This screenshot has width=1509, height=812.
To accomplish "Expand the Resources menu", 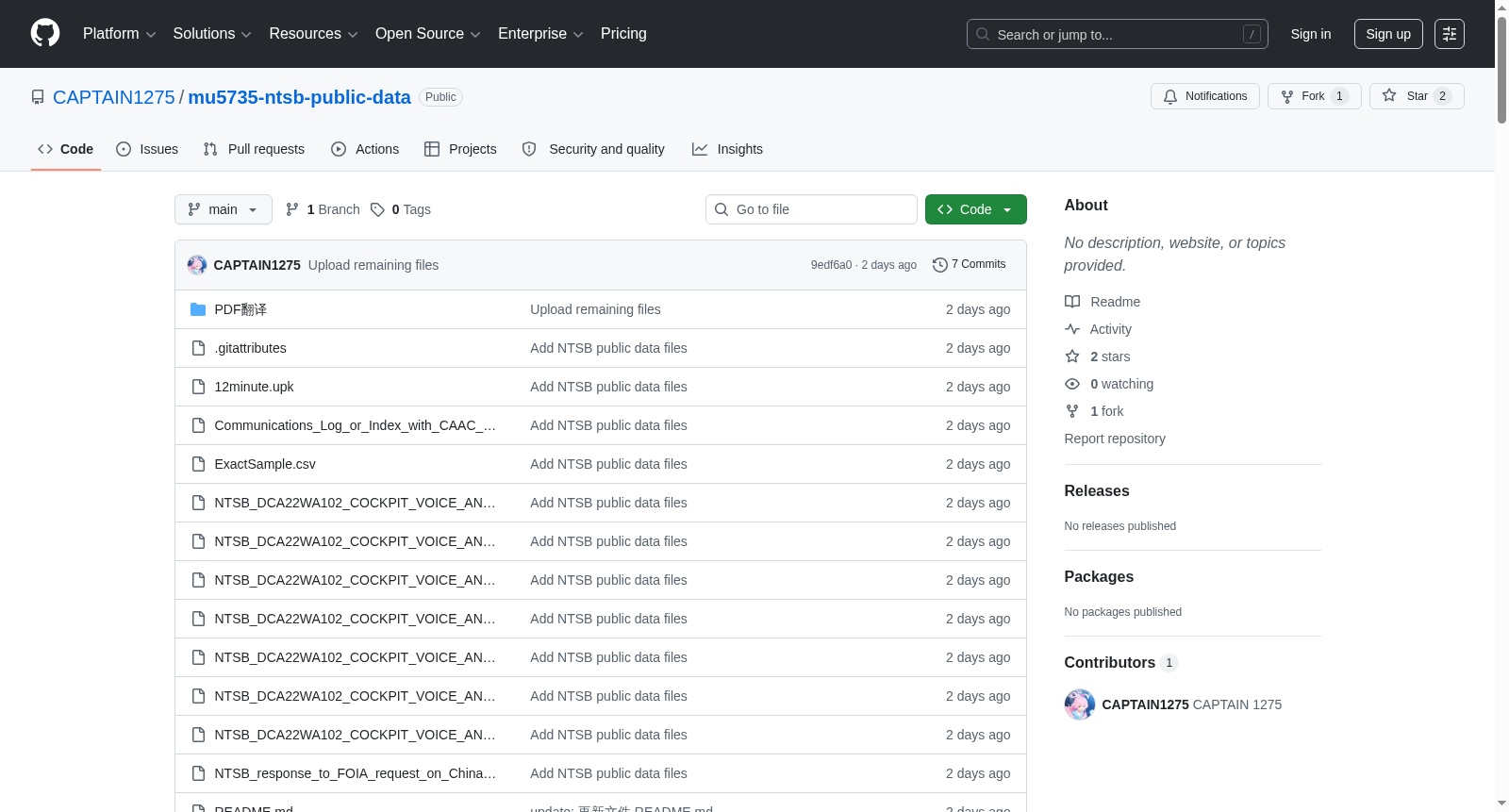I will point(313,34).
